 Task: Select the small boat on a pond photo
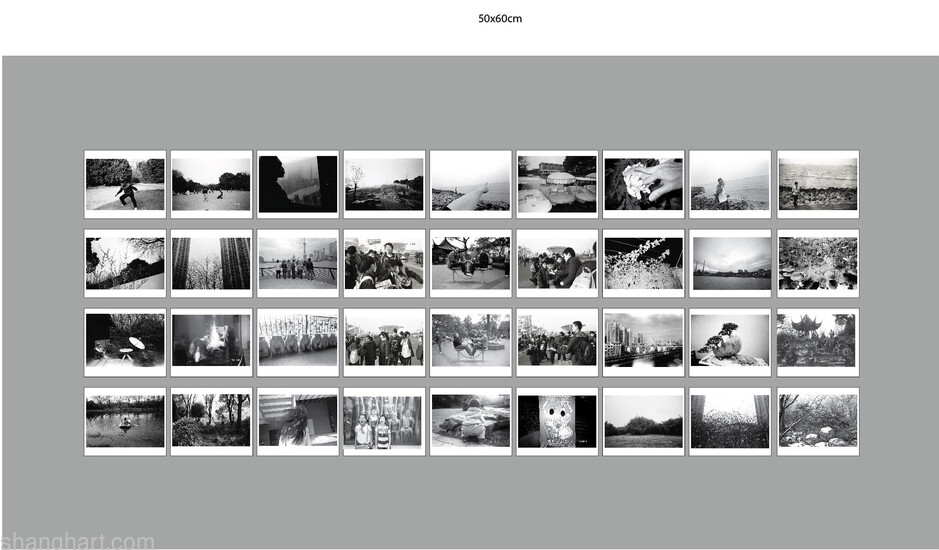125,421
